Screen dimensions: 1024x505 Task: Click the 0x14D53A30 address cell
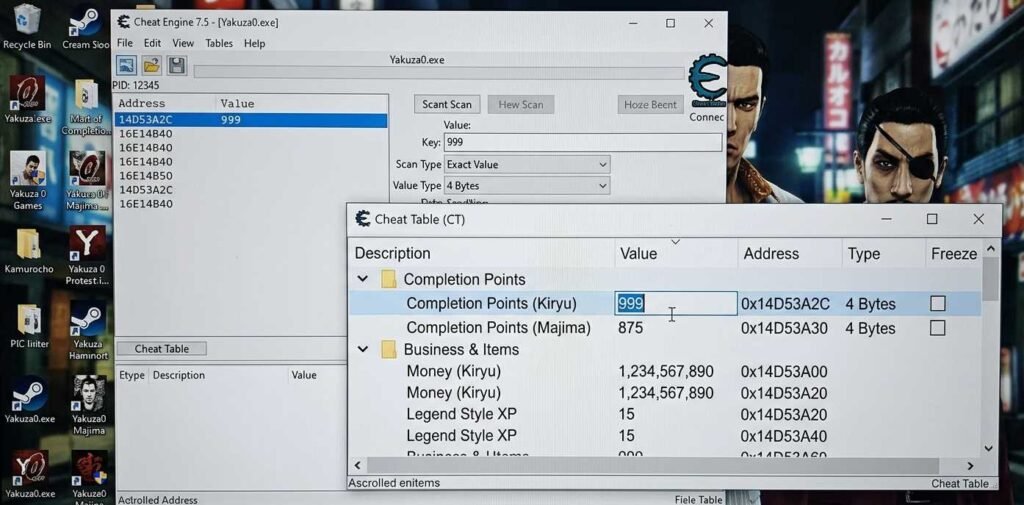pos(784,327)
